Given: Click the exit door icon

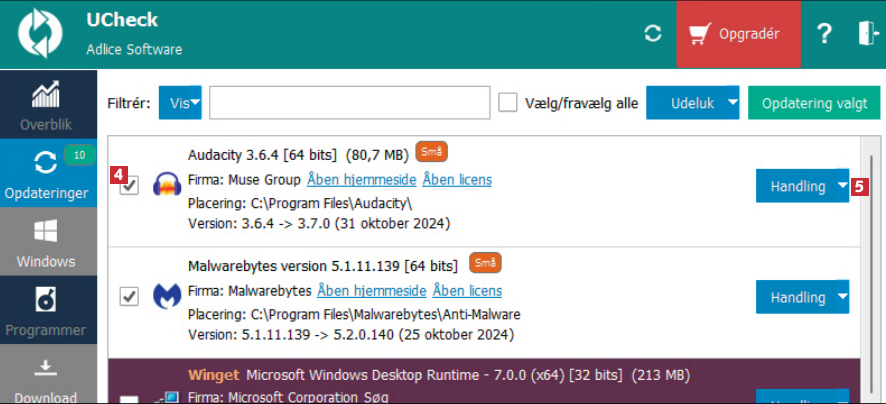Looking at the screenshot, I should coord(864,34).
